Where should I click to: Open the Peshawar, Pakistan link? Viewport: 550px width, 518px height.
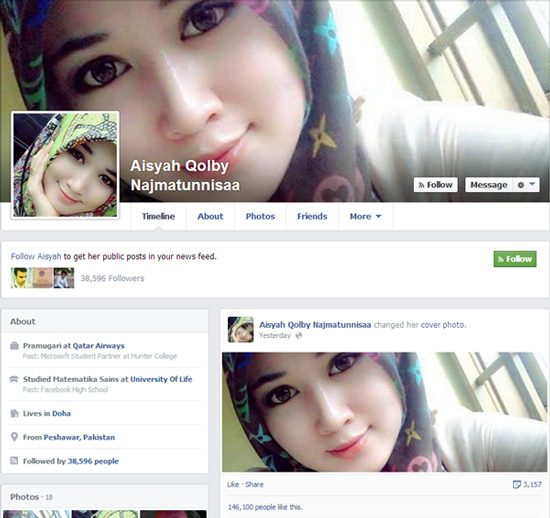tap(79, 437)
